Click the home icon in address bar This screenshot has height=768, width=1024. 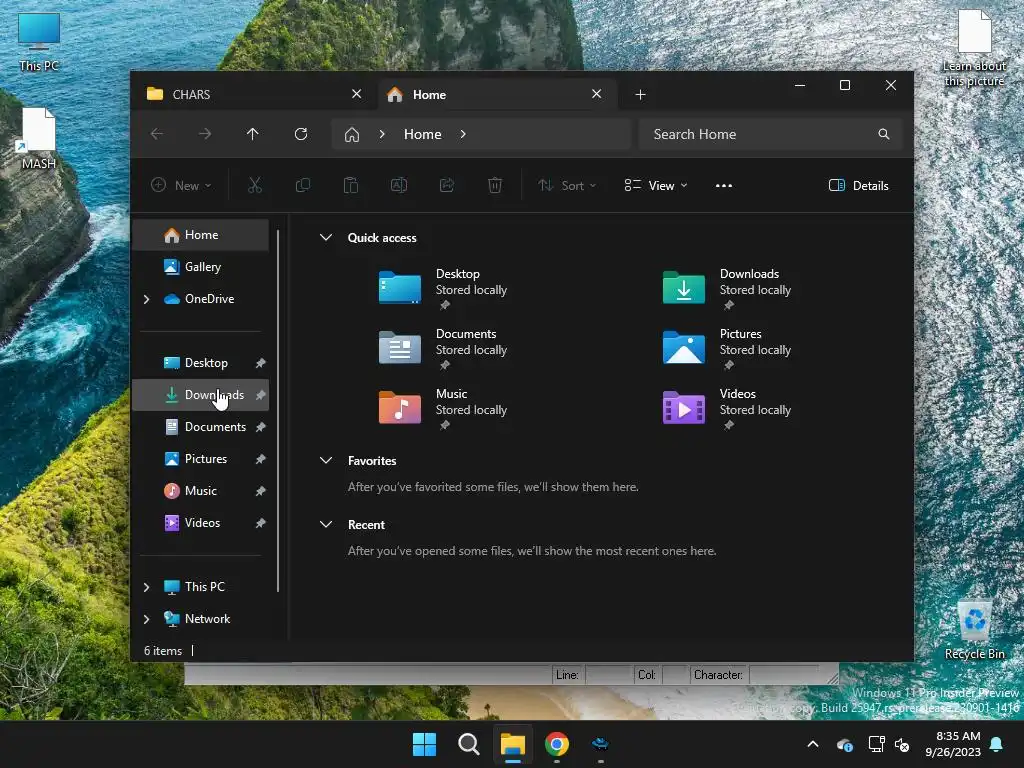(352, 135)
